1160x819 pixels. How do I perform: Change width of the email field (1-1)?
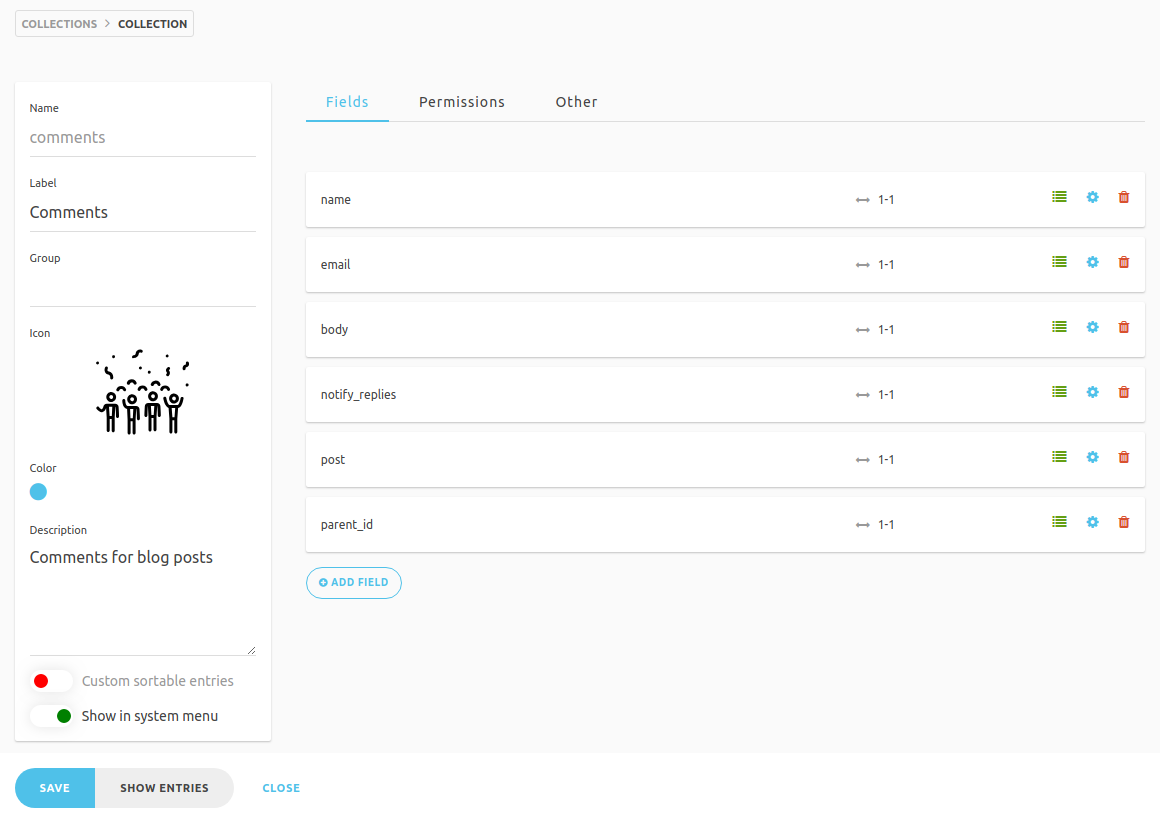click(875, 265)
